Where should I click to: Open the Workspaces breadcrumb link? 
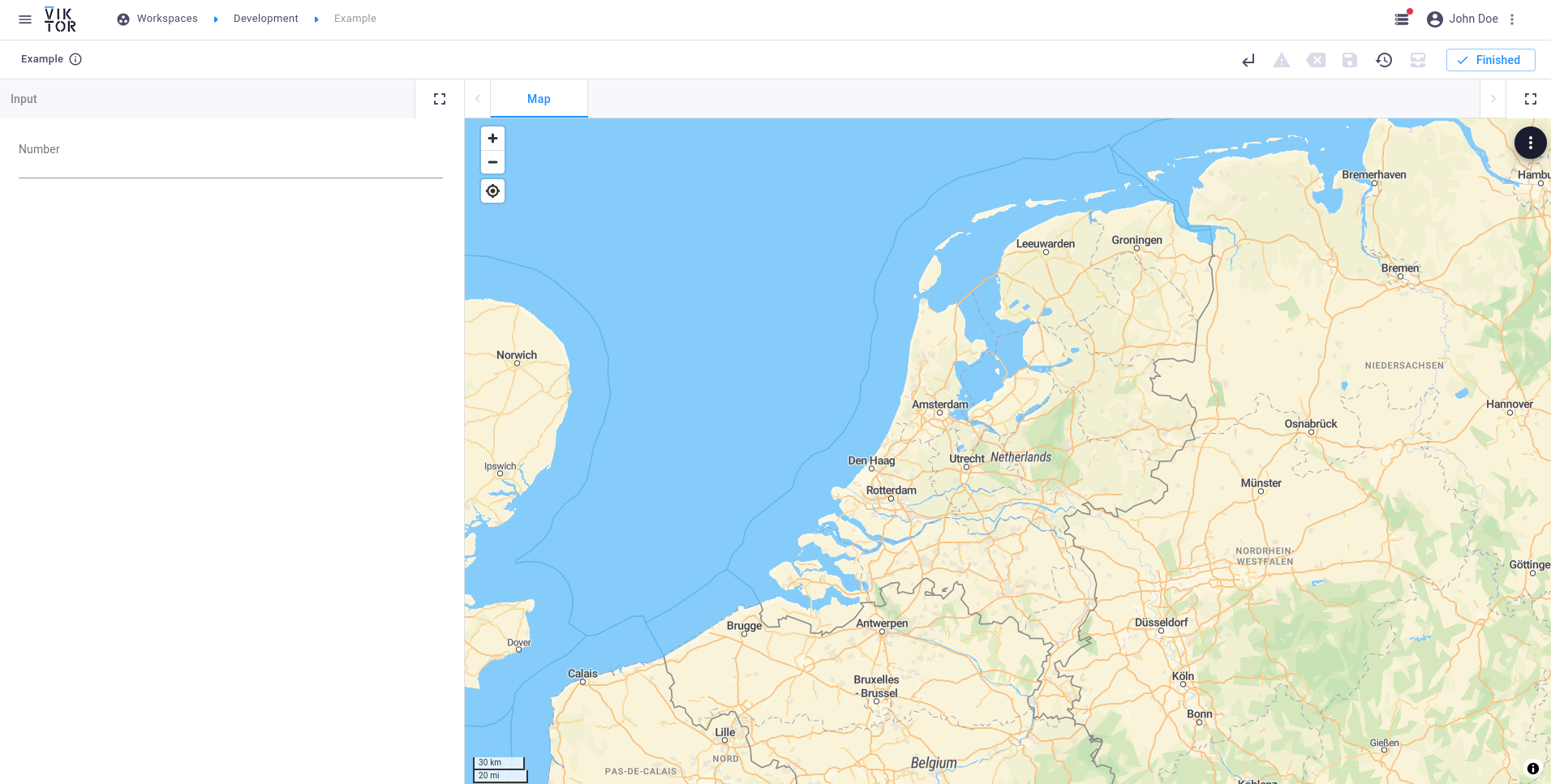(167, 19)
